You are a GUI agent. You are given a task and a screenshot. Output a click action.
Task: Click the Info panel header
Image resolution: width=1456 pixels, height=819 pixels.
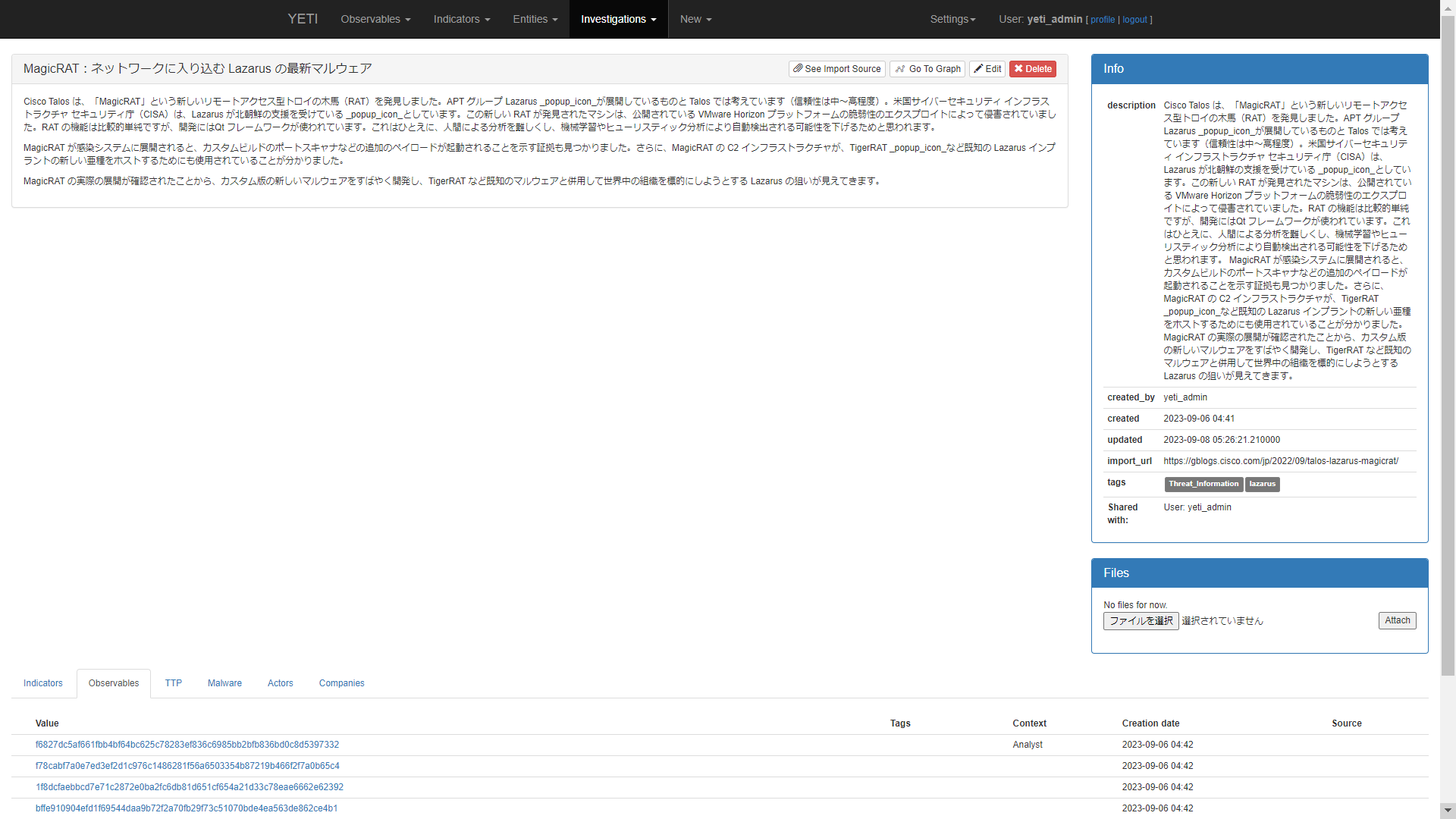pyautogui.click(x=1260, y=69)
